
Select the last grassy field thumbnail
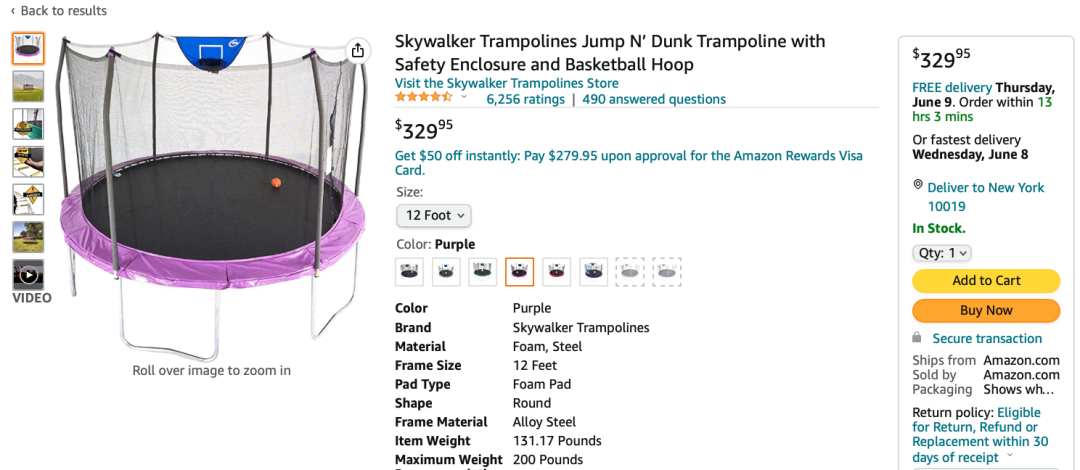pyautogui.click(x=28, y=237)
